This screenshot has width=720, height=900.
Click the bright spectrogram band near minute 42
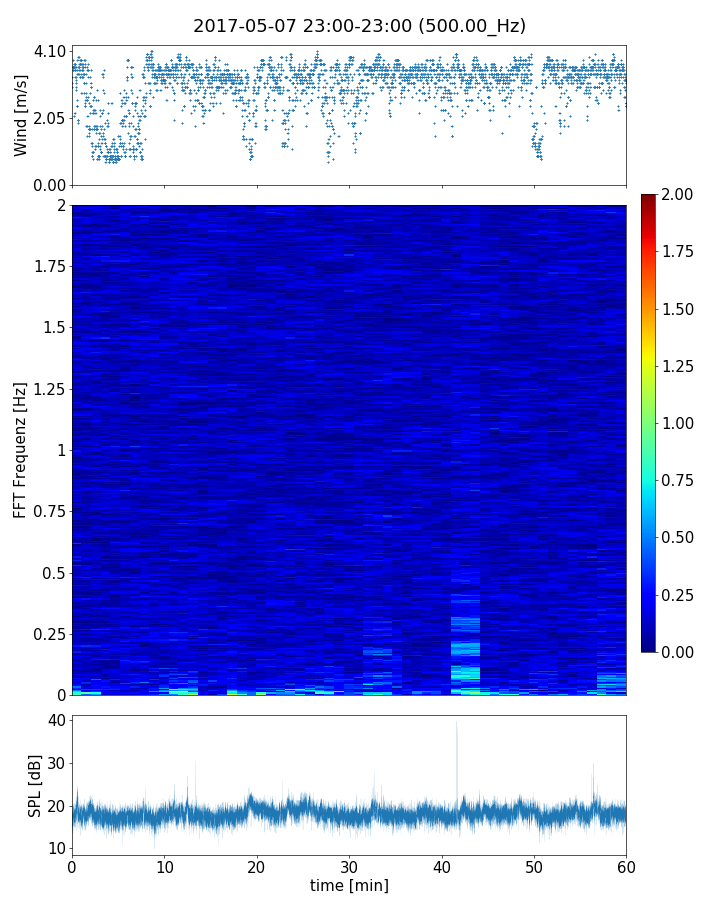coord(465,648)
